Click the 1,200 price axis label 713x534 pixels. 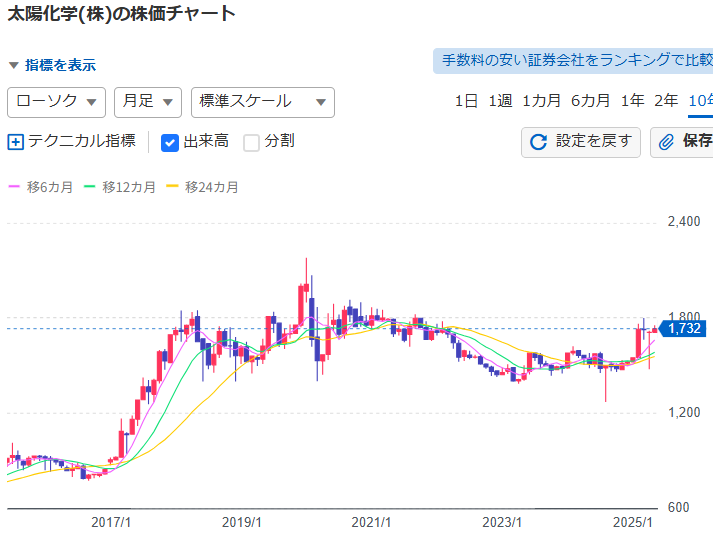coord(684,413)
